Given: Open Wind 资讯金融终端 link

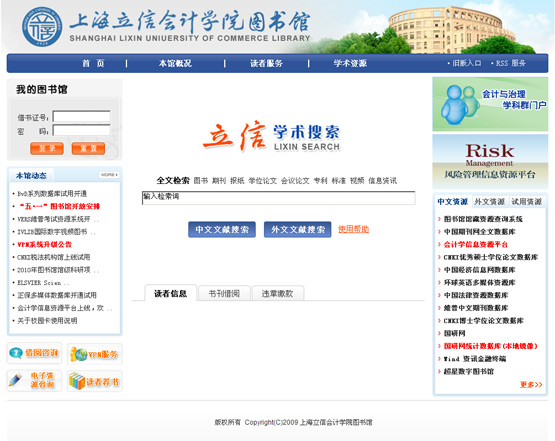Looking at the screenshot, I should (x=475, y=359).
